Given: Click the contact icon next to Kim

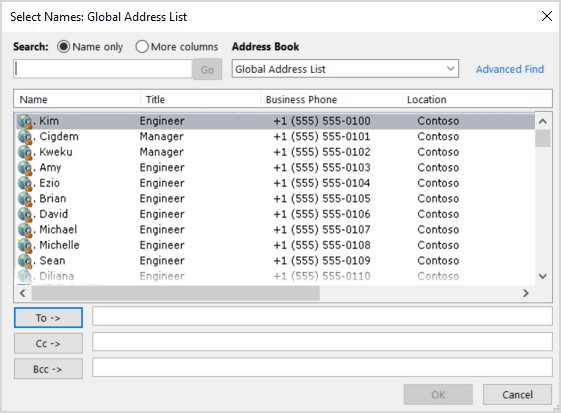Looking at the screenshot, I should [25, 121].
